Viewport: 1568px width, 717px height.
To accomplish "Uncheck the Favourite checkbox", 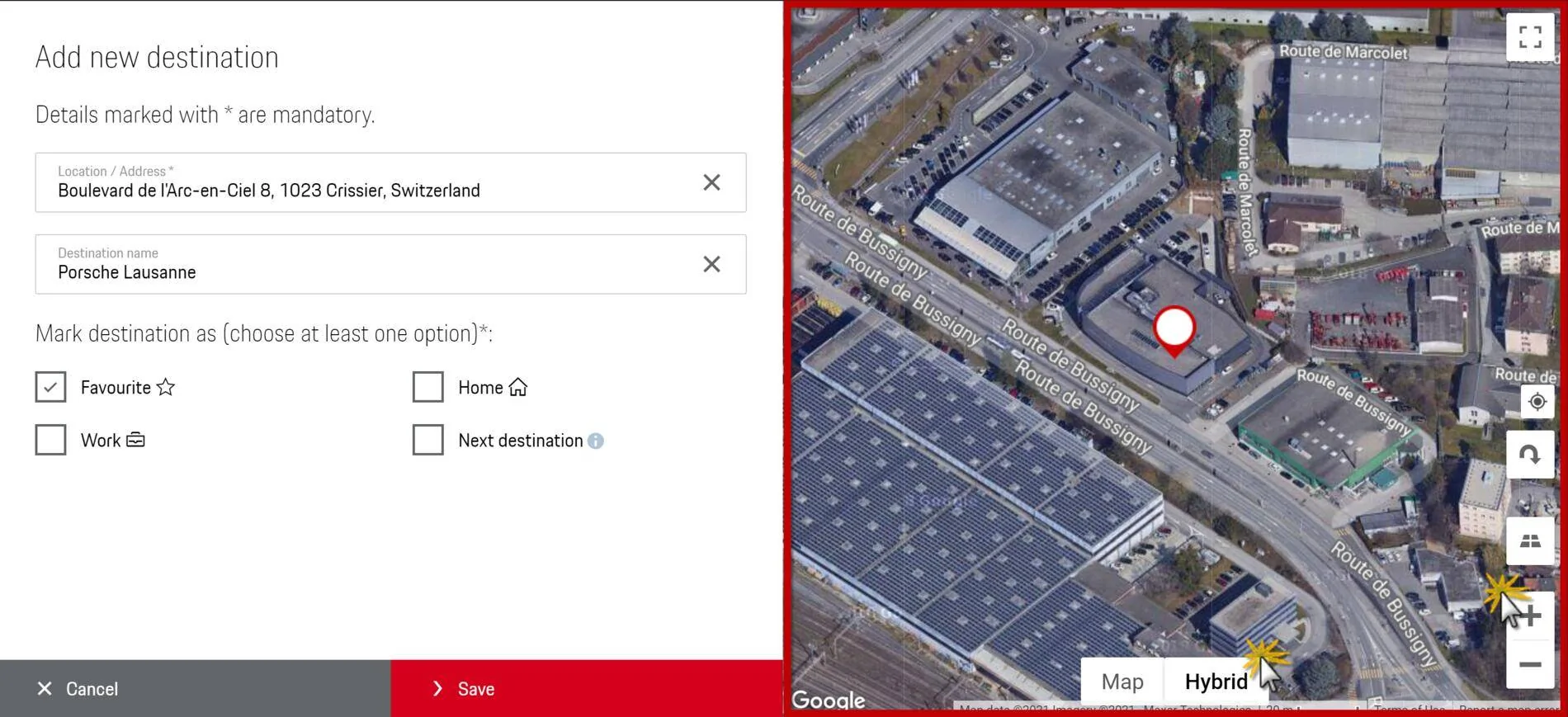I will click(50, 387).
